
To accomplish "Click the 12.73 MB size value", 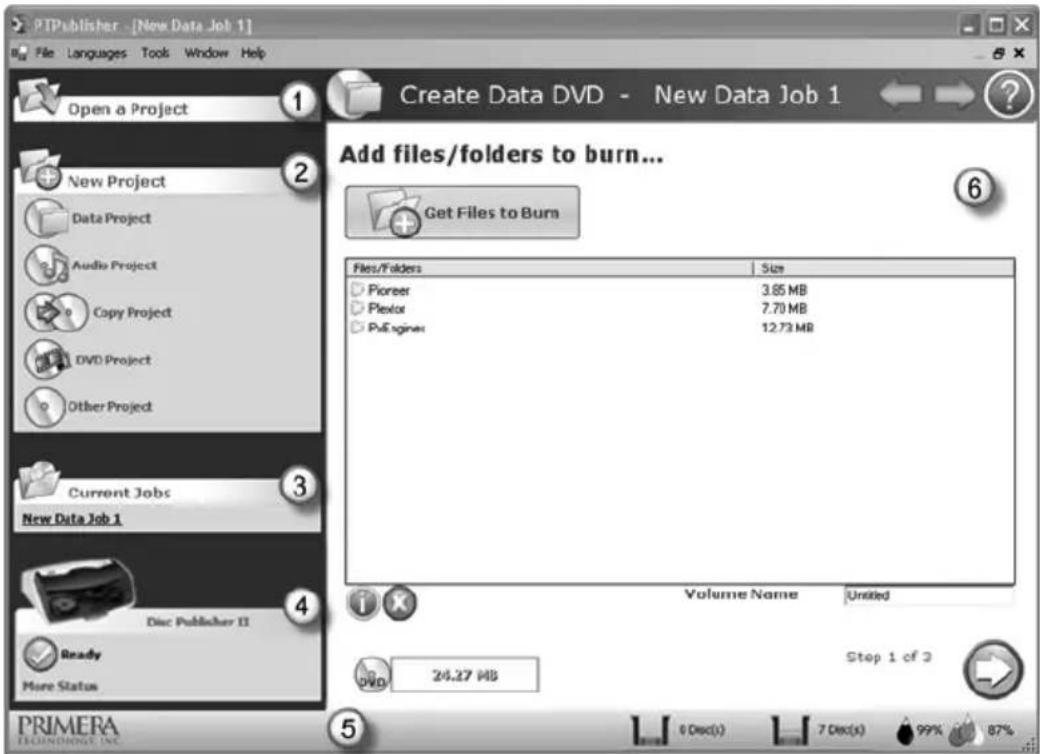I will coord(787,328).
